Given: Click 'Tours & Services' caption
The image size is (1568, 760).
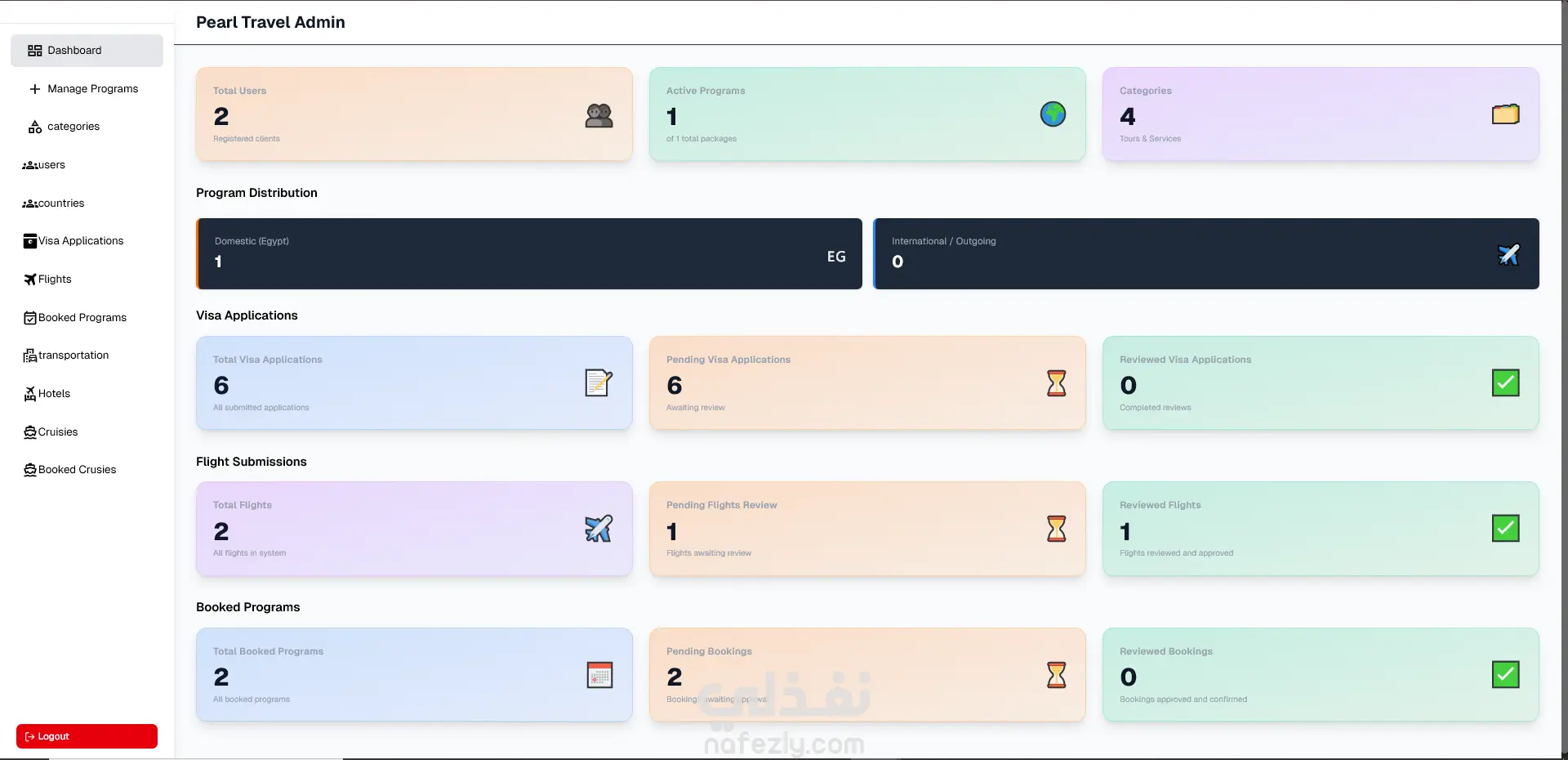Looking at the screenshot, I should pos(1150,139).
